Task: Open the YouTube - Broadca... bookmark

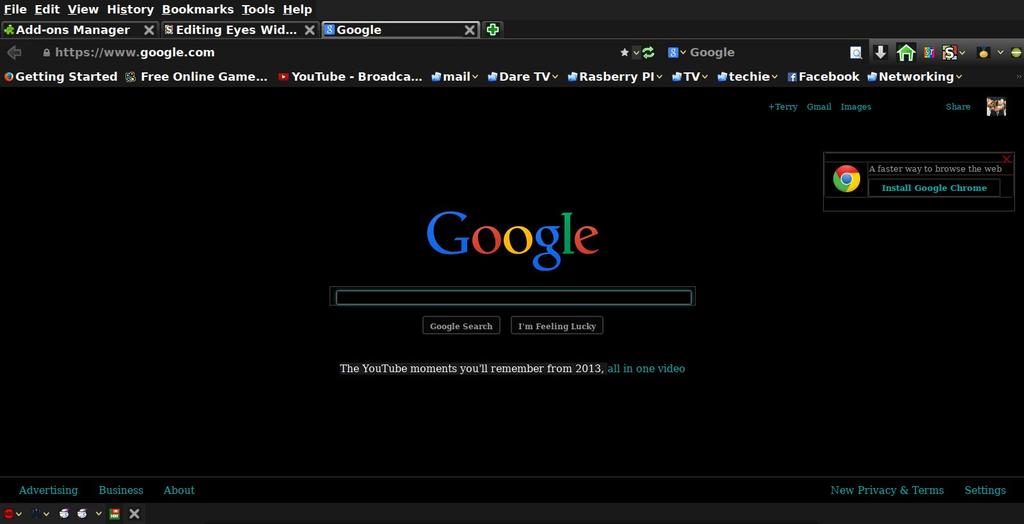Action: click(x=350, y=76)
